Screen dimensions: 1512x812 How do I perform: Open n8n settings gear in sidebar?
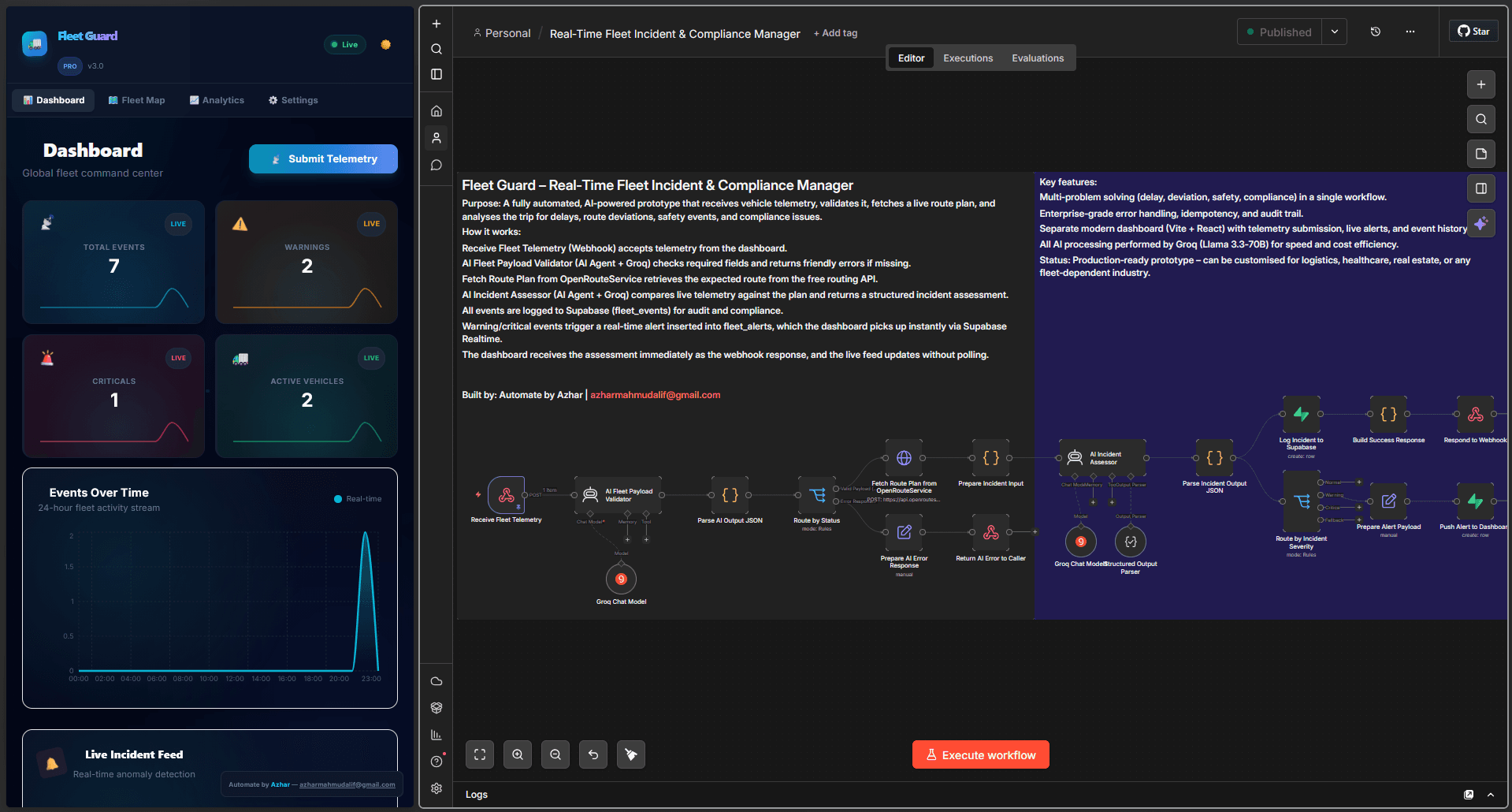(437, 788)
